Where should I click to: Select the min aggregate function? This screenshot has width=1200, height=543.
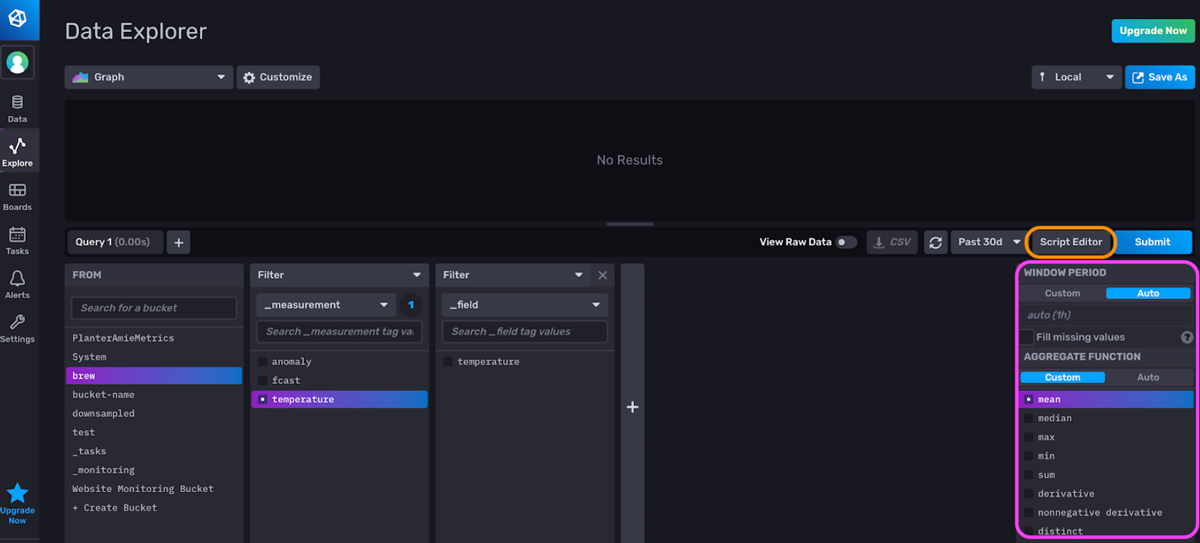pyautogui.click(x=1106, y=456)
